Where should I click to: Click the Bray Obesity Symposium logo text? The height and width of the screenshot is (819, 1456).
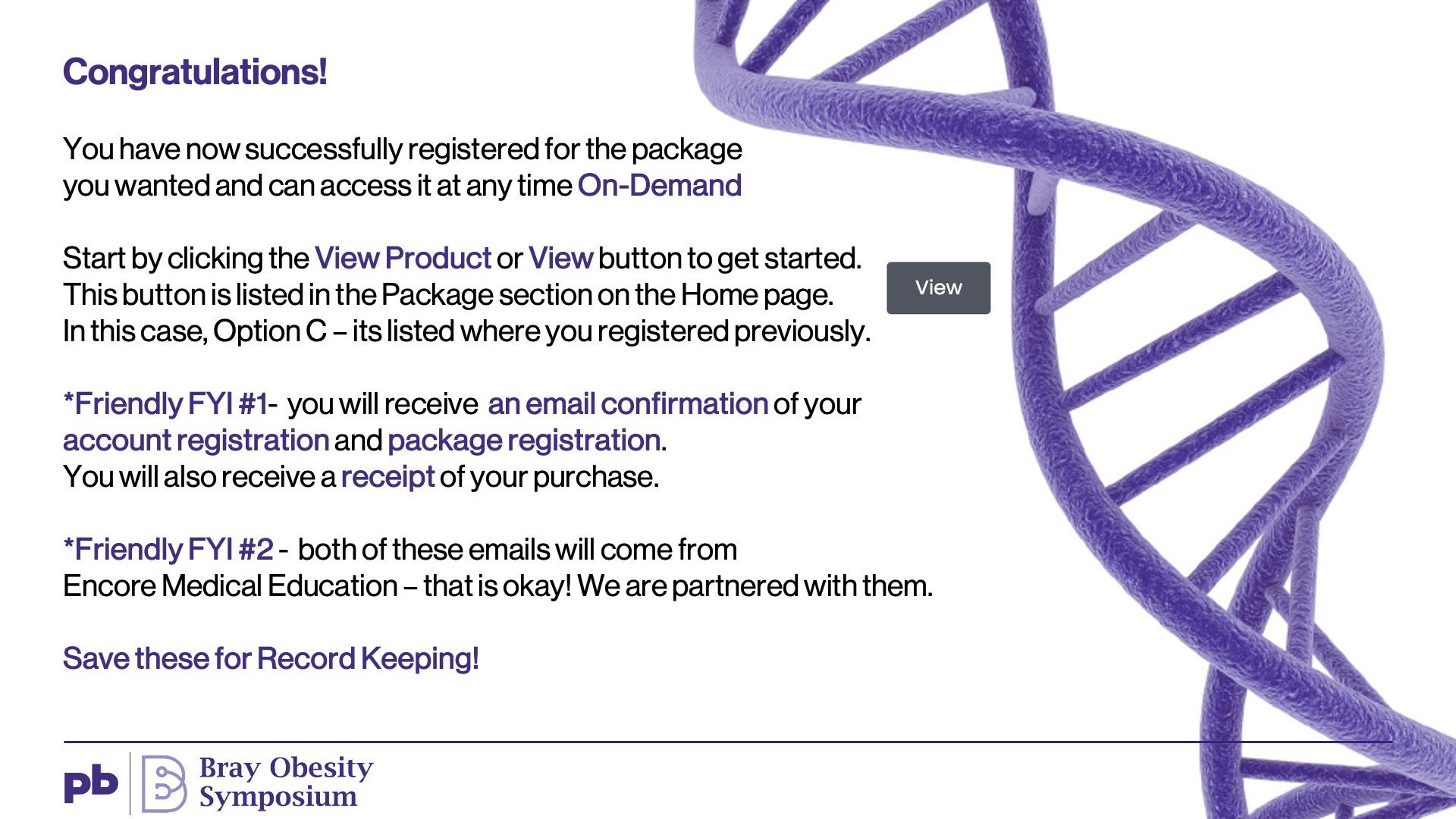(x=286, y=782)
